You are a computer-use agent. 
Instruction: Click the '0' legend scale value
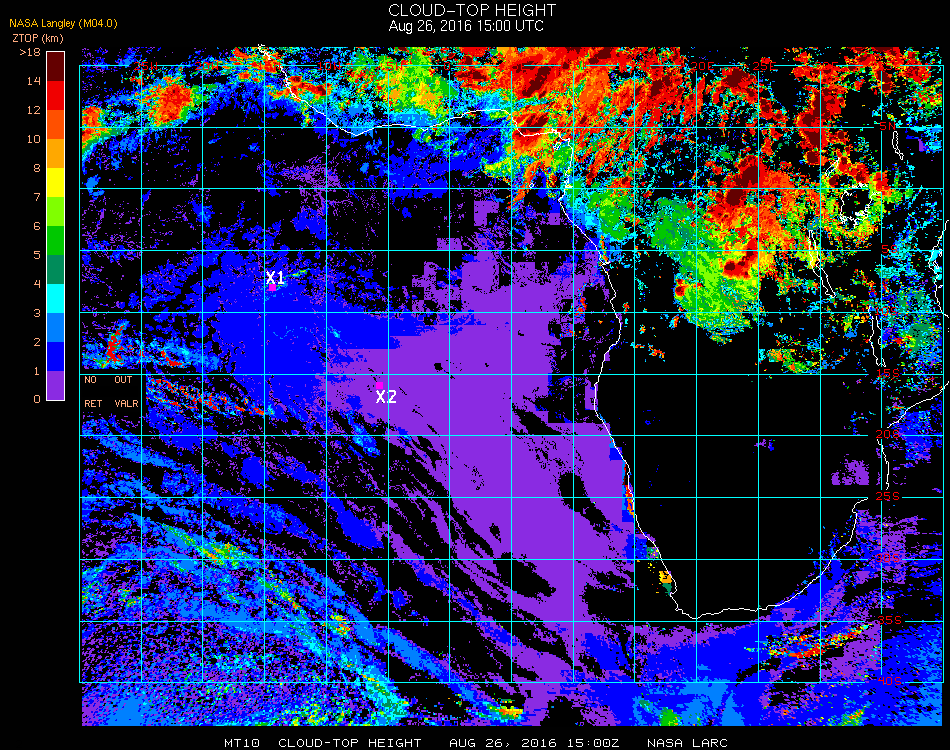37,399
